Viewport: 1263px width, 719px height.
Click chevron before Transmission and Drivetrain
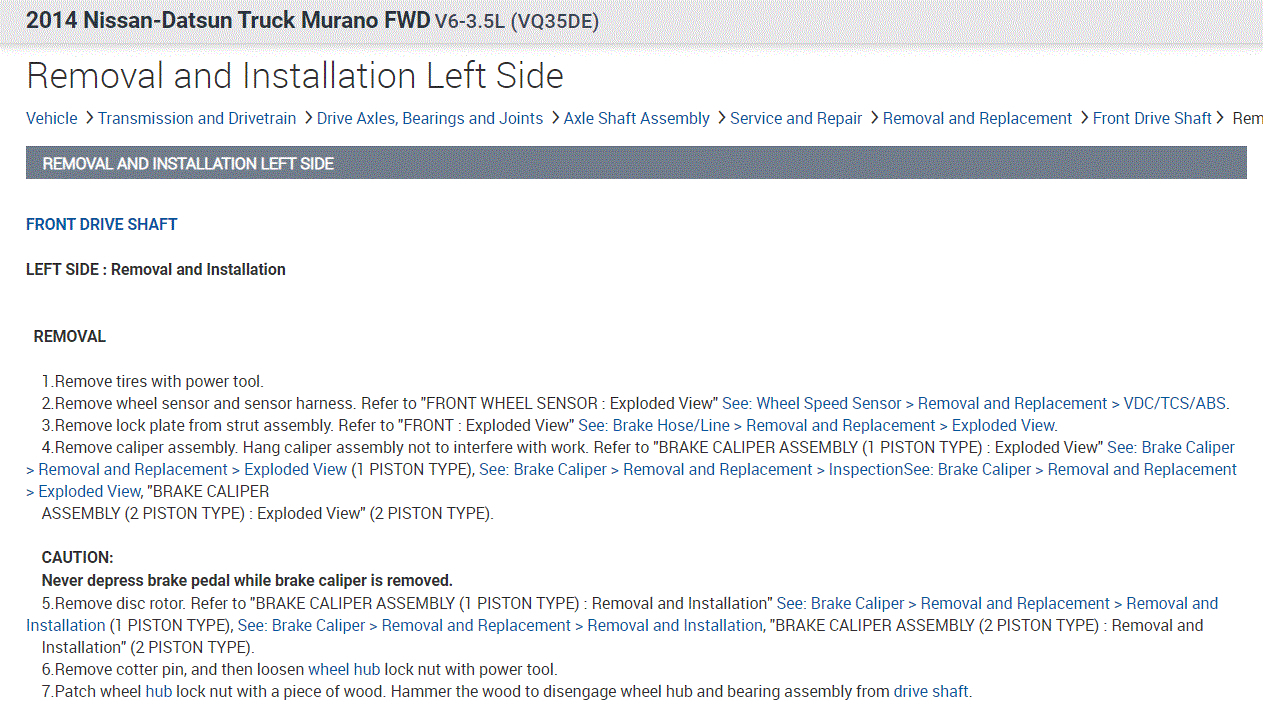[x=88, y=118]
